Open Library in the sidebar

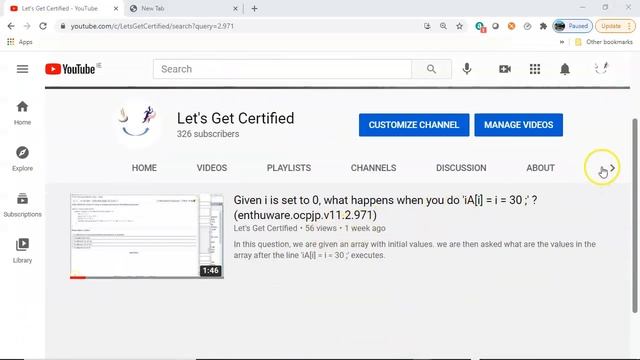(x=22, y=251)
